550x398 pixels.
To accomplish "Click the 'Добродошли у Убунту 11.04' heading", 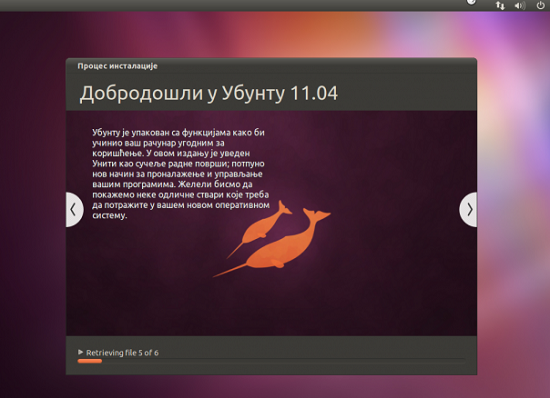I will pyautogui.click(x=209, y=93).
